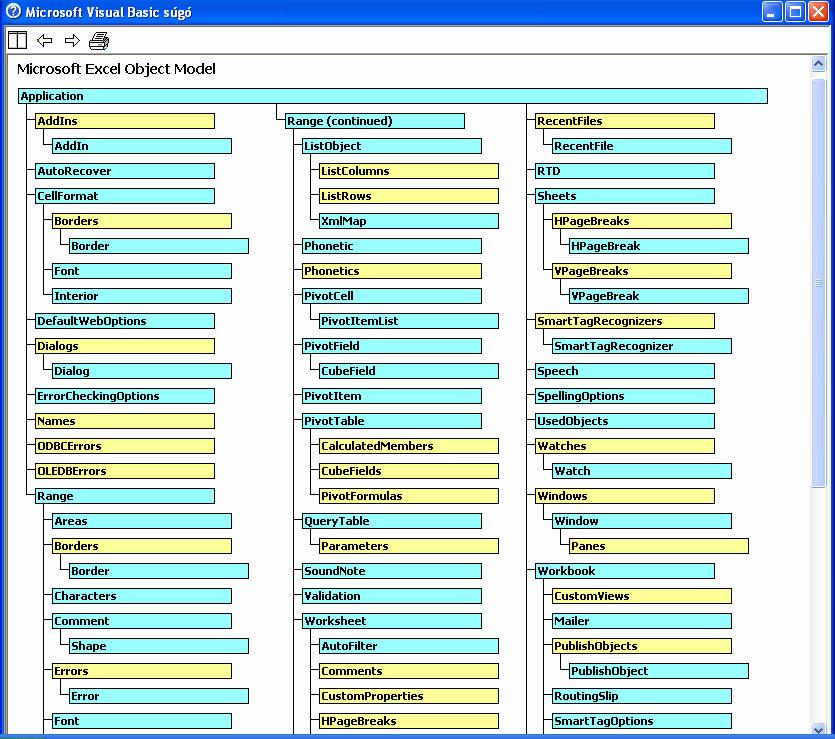Open the PivotItemList object link
Viewport: 835px width, 739px height.
pos(409,321)
